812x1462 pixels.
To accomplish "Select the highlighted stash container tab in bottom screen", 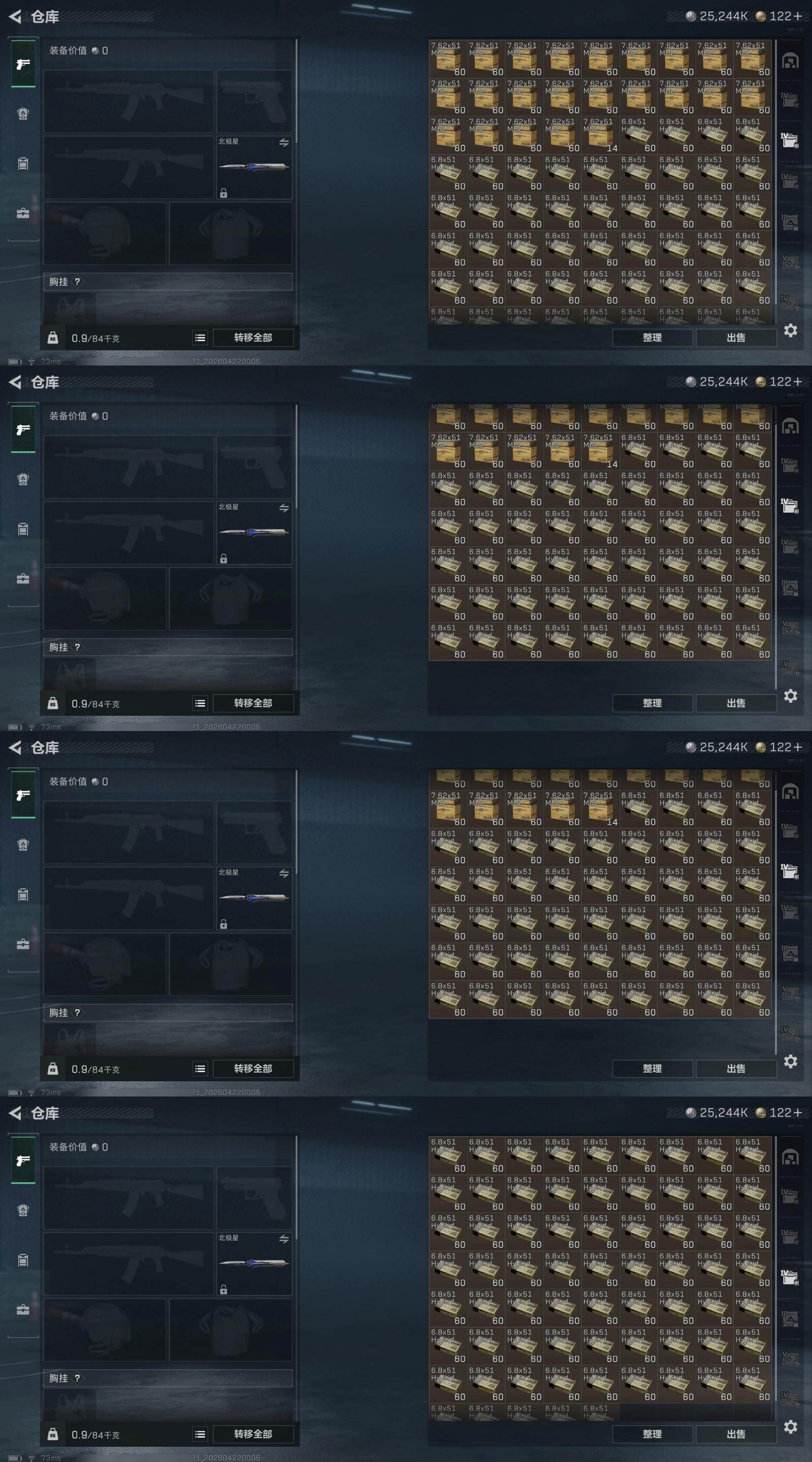I will point(790,1277).
